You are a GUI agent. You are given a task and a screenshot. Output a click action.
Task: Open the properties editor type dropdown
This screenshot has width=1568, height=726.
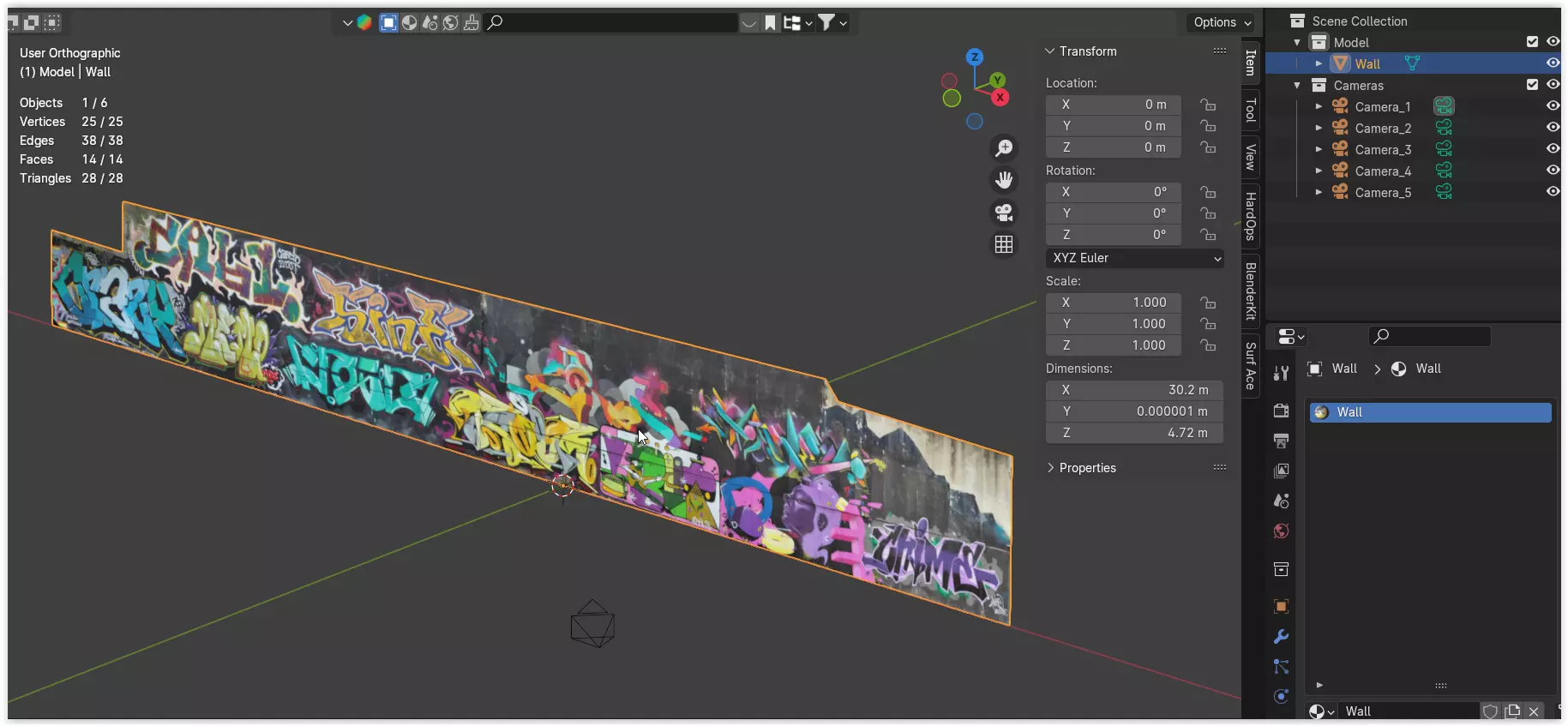[x=1290, y=337]
